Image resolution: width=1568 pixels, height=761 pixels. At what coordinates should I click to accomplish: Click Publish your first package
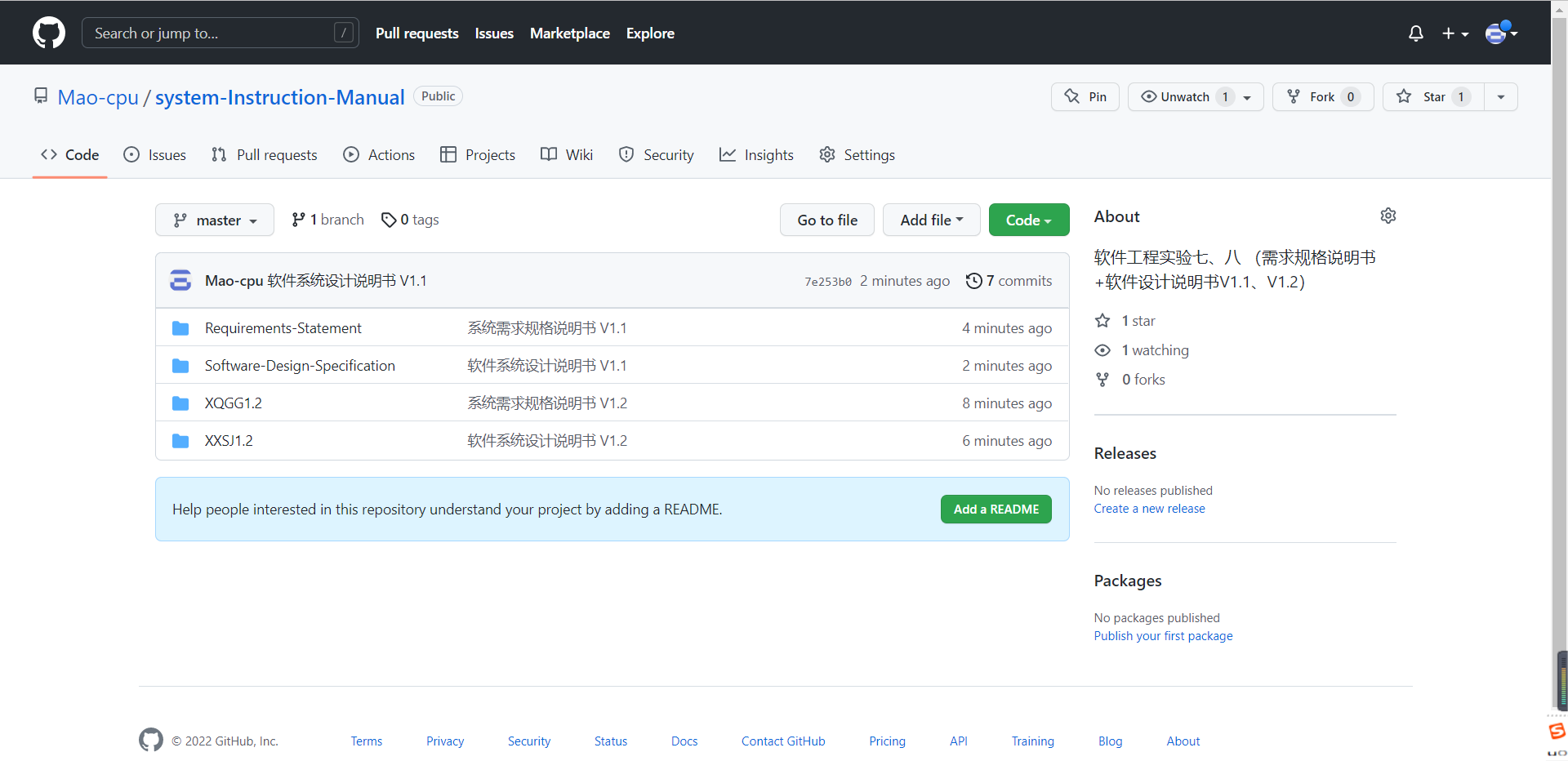1164,636
